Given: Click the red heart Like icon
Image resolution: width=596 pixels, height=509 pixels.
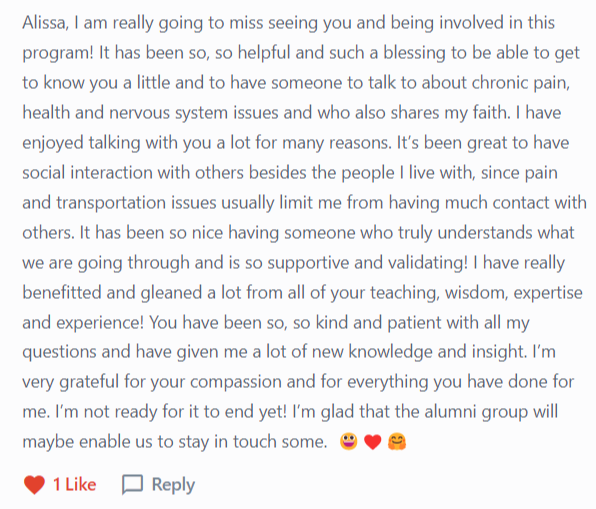Looking at the screenshot, I should 34,485.
